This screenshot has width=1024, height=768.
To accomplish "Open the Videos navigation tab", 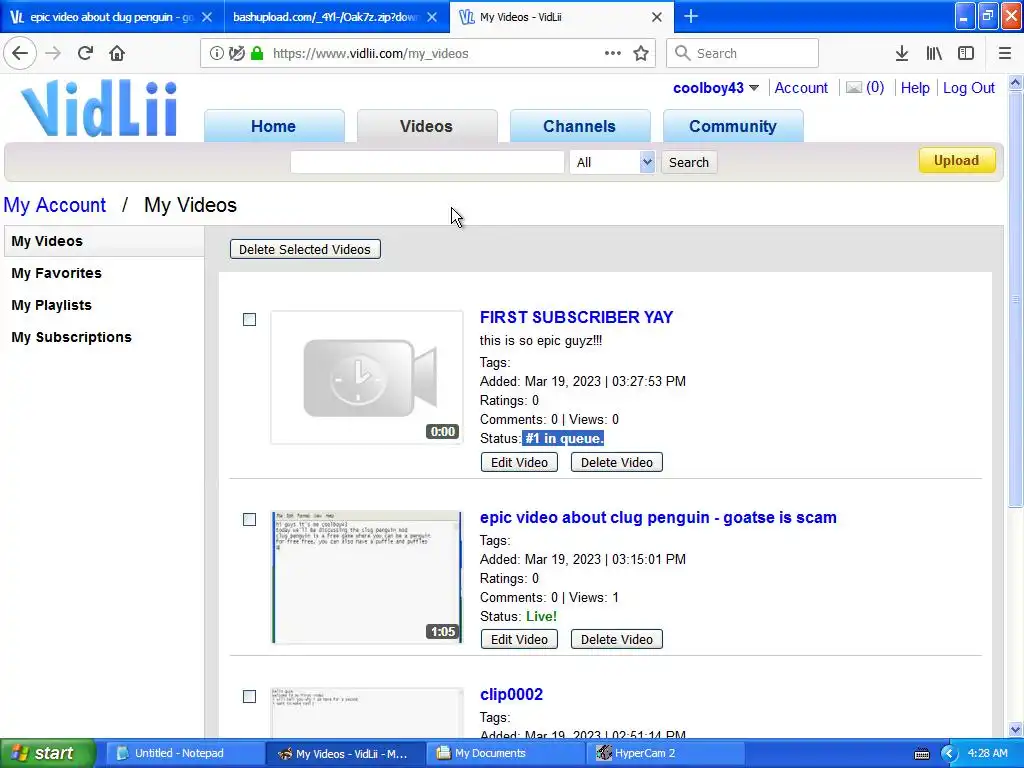I will click(426, 126).
